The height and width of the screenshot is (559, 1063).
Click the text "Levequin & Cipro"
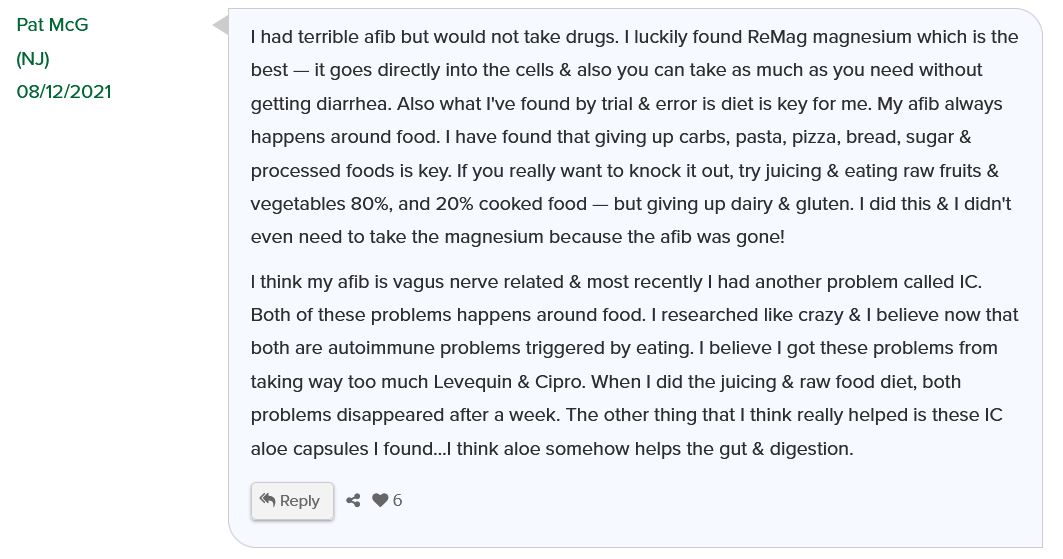[x=508, y=381]
